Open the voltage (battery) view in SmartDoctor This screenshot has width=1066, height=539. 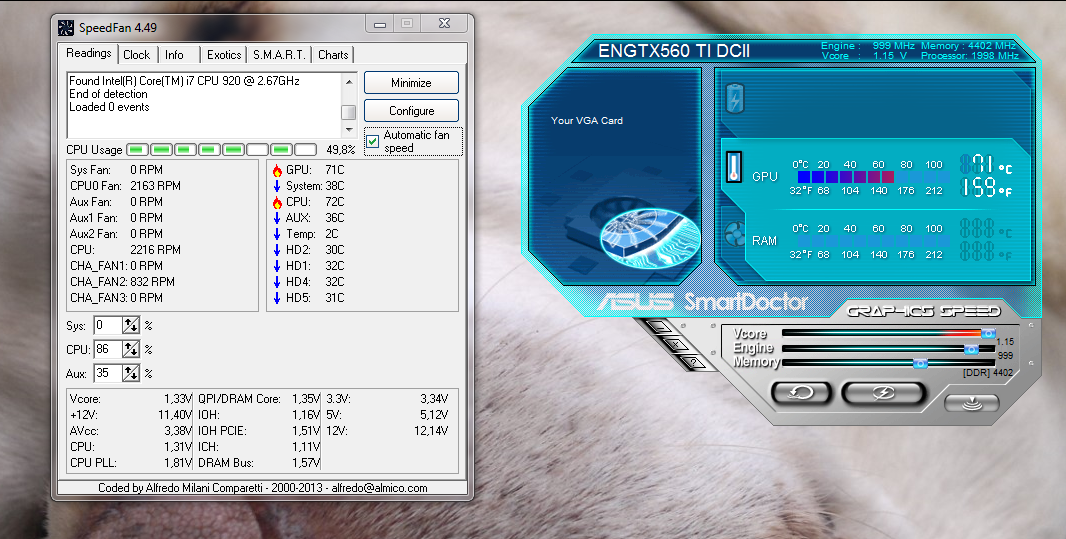click(735, 99)
